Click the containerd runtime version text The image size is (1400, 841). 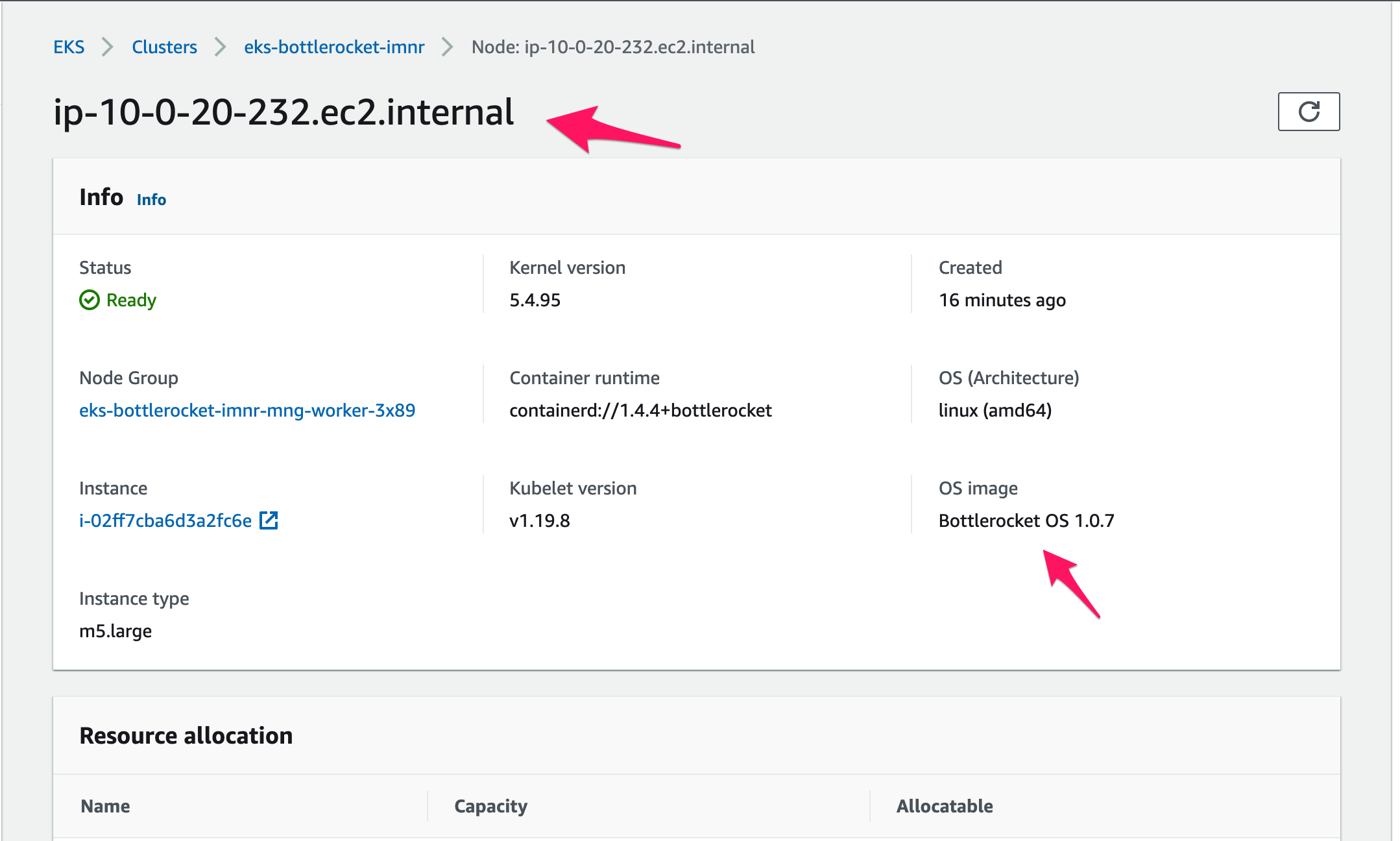tap(640, 410)
